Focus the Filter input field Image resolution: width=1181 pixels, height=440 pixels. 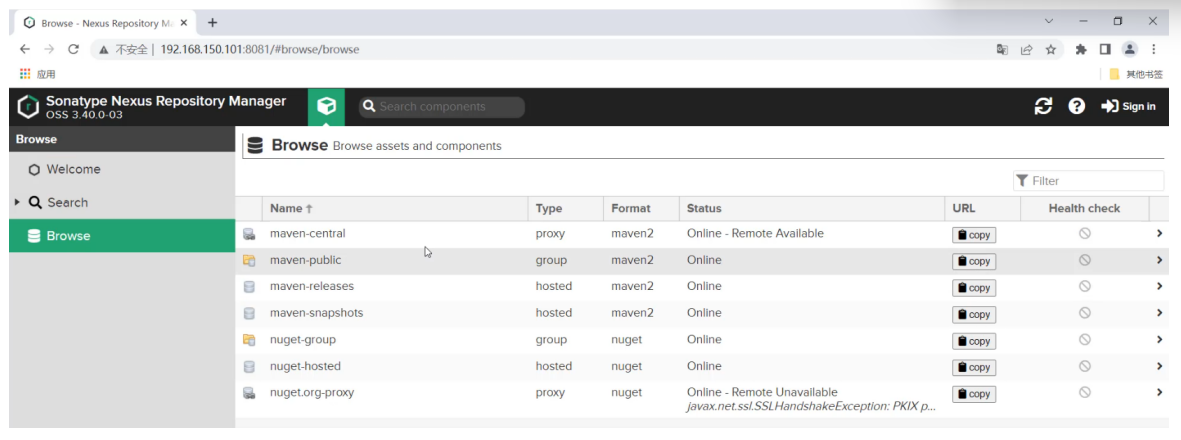[1088, 181]
